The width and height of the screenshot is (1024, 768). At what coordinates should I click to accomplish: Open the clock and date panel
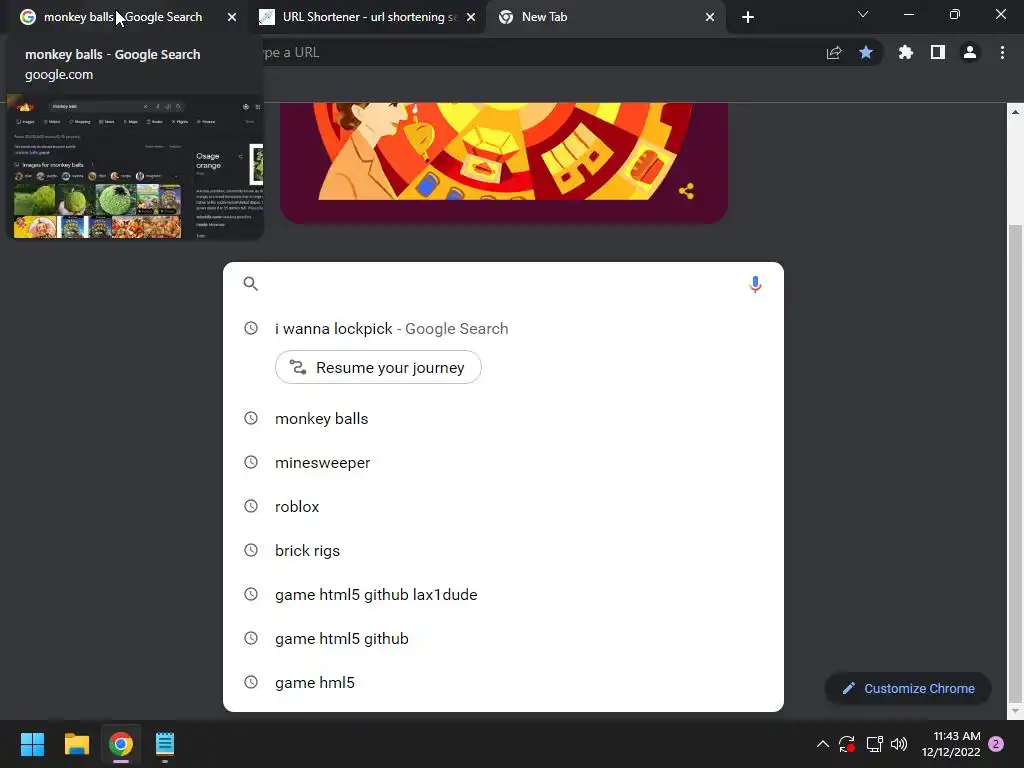951,744
